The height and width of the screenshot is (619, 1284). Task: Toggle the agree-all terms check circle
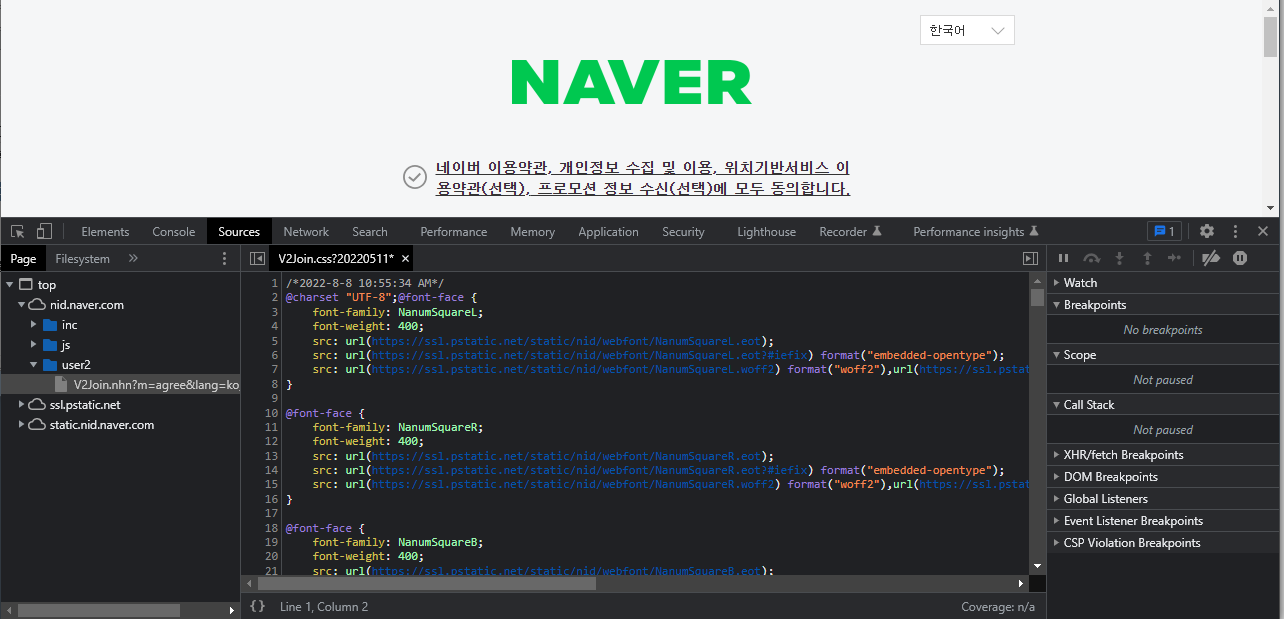(415, 177)
